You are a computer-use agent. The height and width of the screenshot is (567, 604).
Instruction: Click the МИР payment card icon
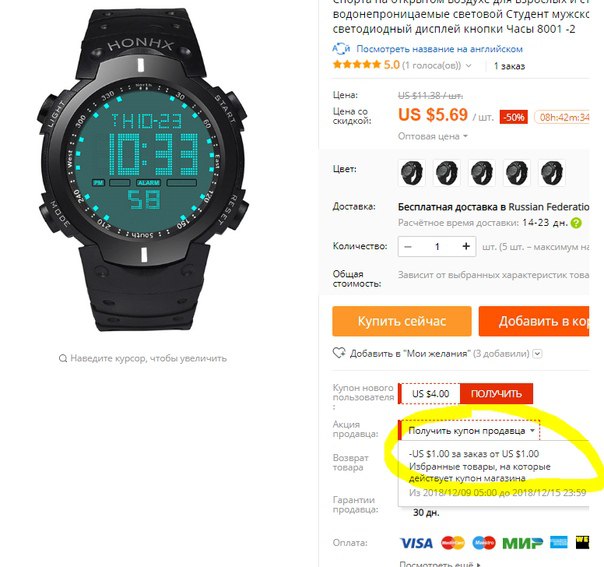tap(522, 543)
